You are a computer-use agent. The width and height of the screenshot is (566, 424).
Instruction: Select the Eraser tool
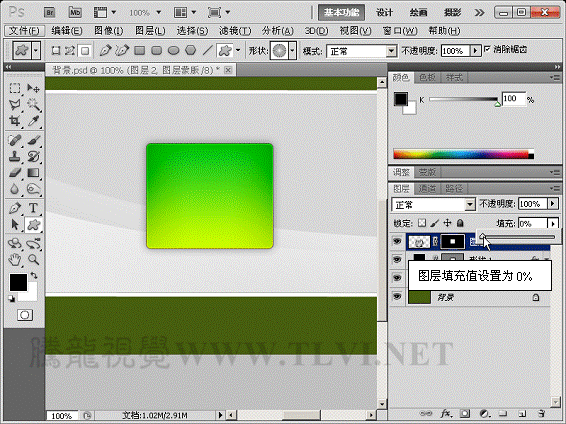[x=14, y=173]
